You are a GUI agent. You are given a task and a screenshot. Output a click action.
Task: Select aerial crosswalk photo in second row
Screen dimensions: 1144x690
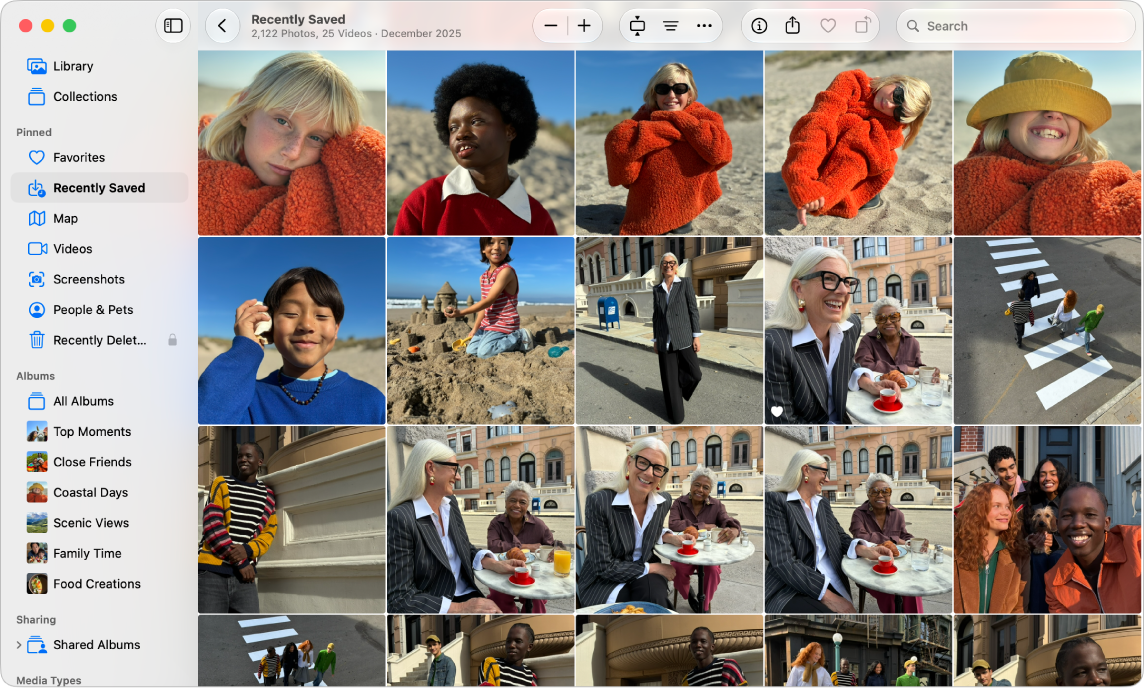click(x=1048, y=332)
